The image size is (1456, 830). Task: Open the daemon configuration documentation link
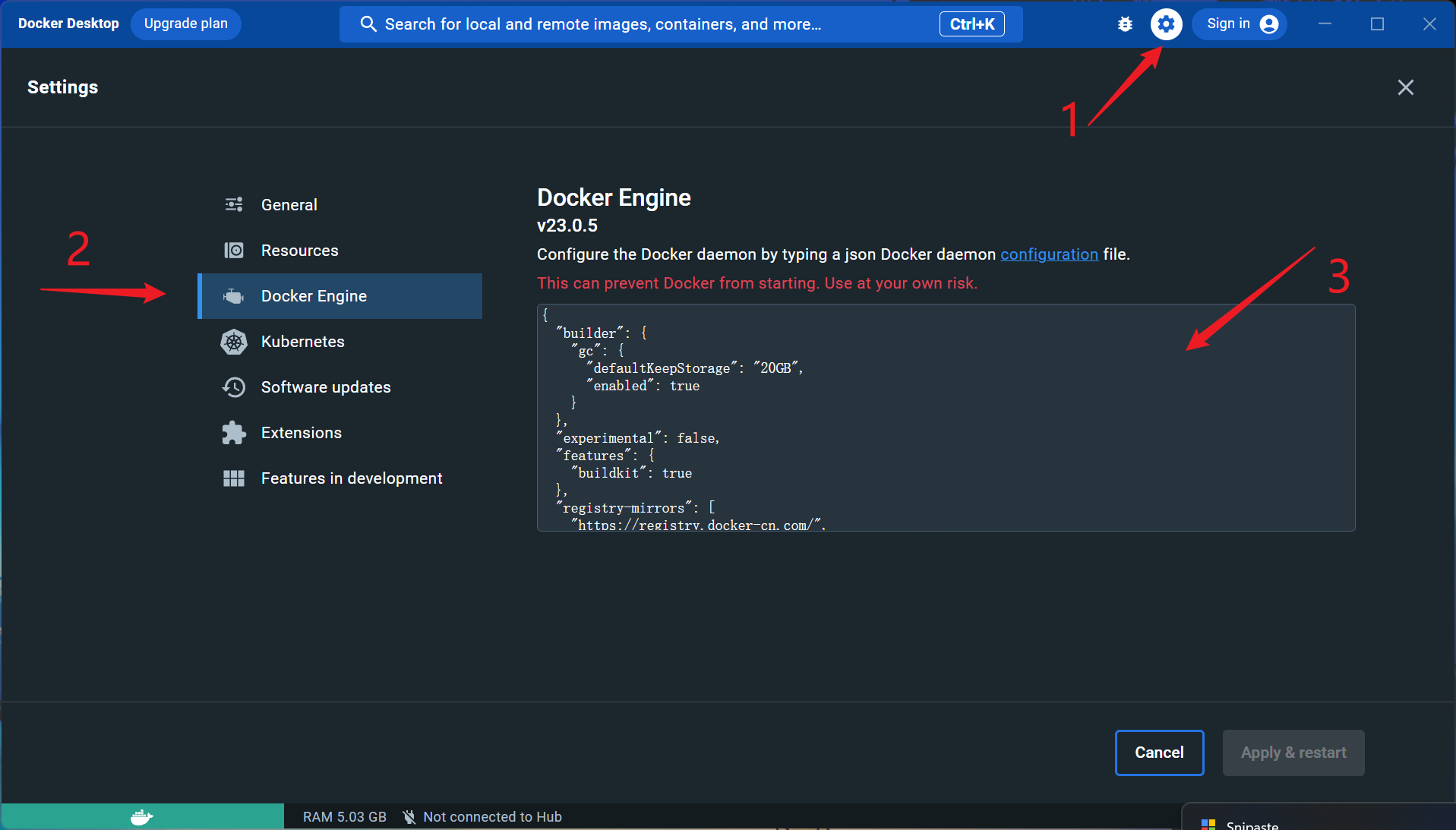1049,254
